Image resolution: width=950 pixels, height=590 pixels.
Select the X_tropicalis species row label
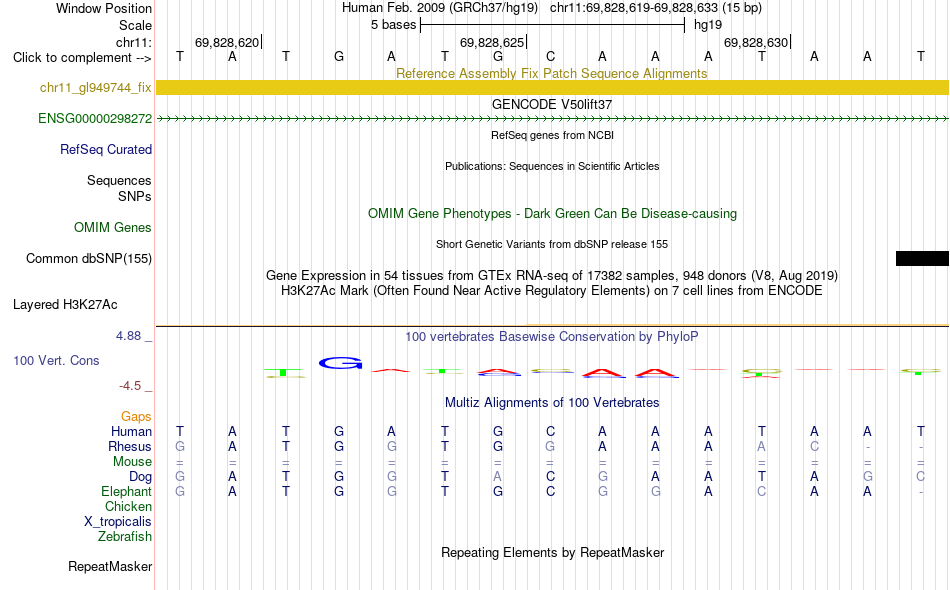118,522
